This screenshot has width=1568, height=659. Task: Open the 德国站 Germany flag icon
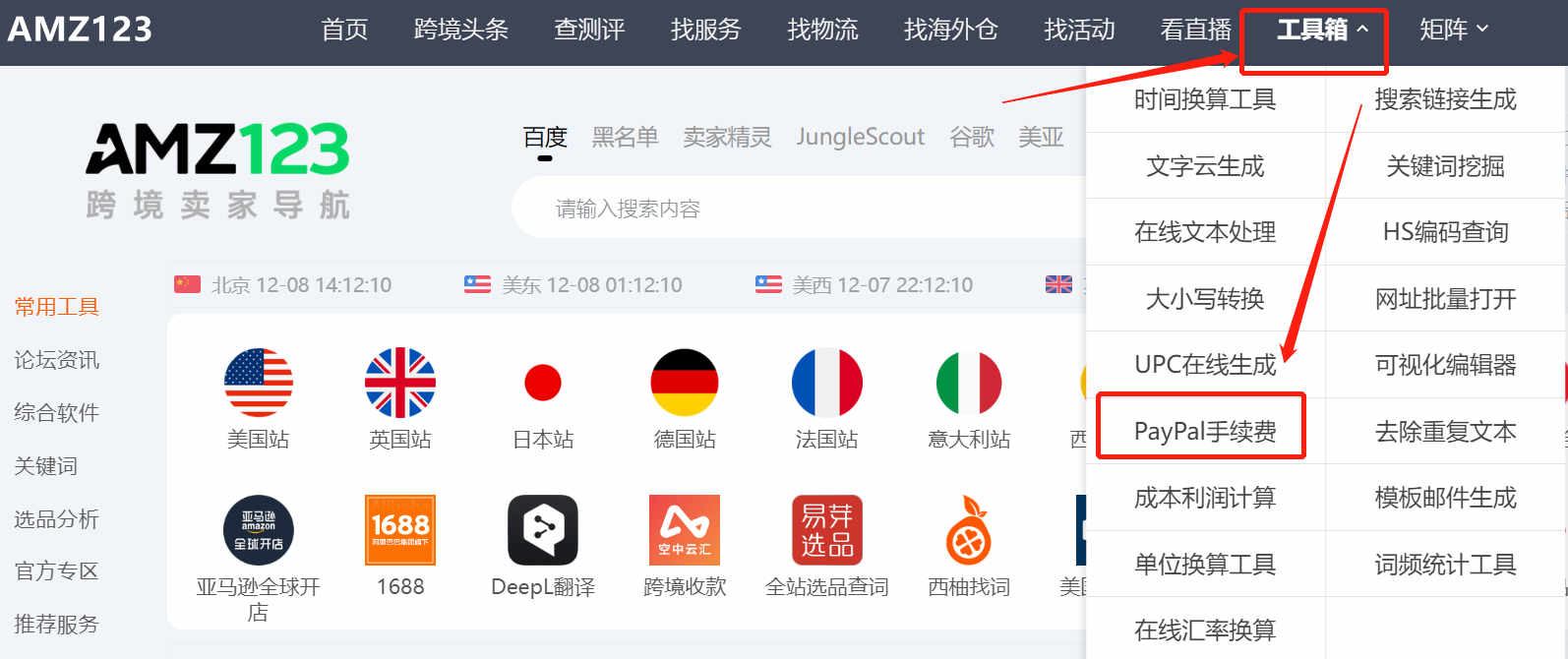[x=685, y=383]
